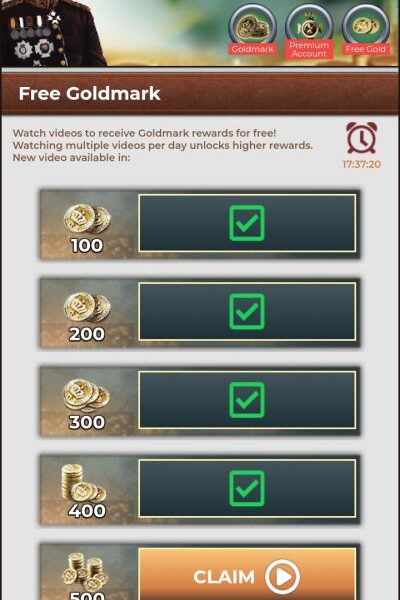The height and width of the screenshot is (600, 400).
Task: Open the Goldmark shop icon
Action: point(252,26)
